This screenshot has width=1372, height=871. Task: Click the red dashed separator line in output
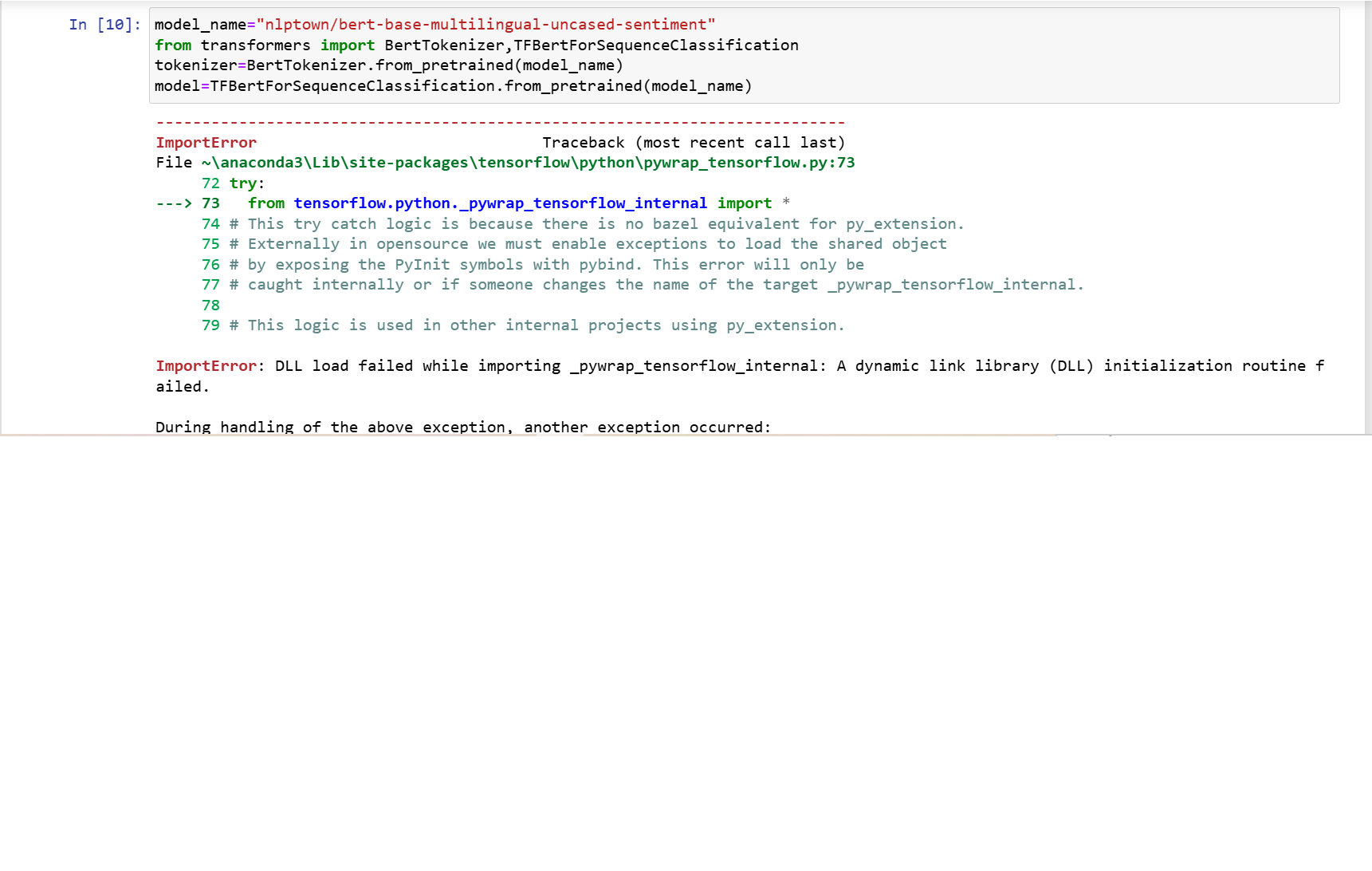(500, 123)
